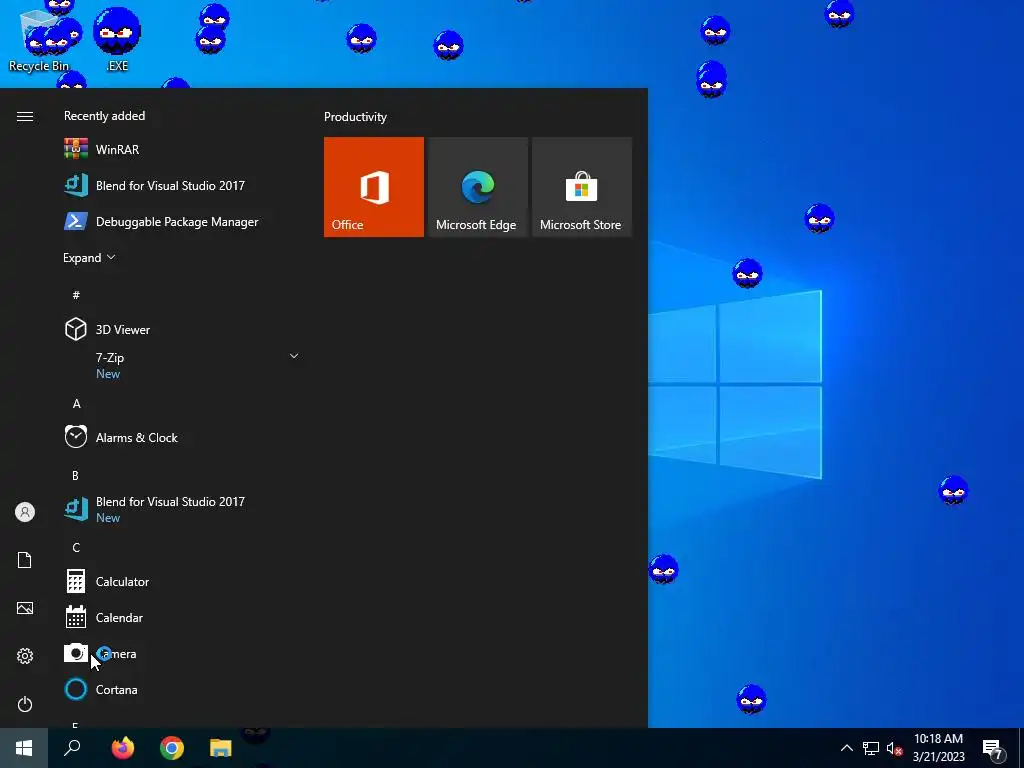Open 3D Viewer app
The width and height of the screenshot is (1024, 768).
[181, 329]
